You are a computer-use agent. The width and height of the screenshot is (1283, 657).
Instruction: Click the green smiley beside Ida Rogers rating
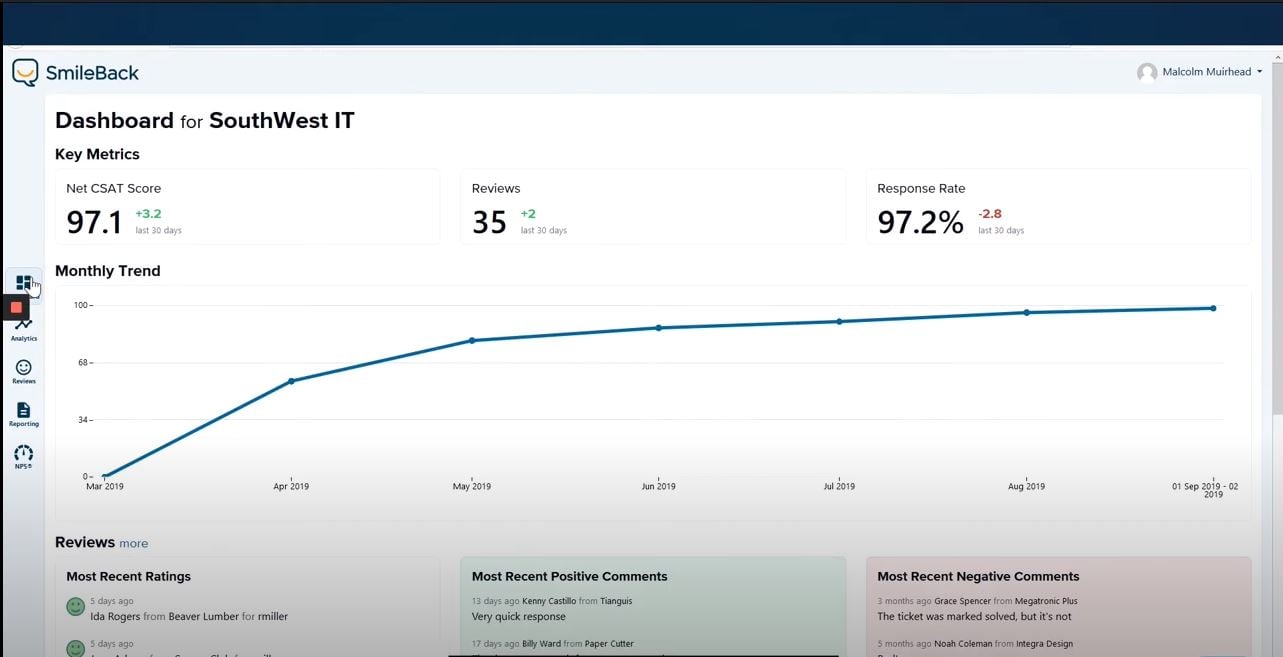coord(75,606)
